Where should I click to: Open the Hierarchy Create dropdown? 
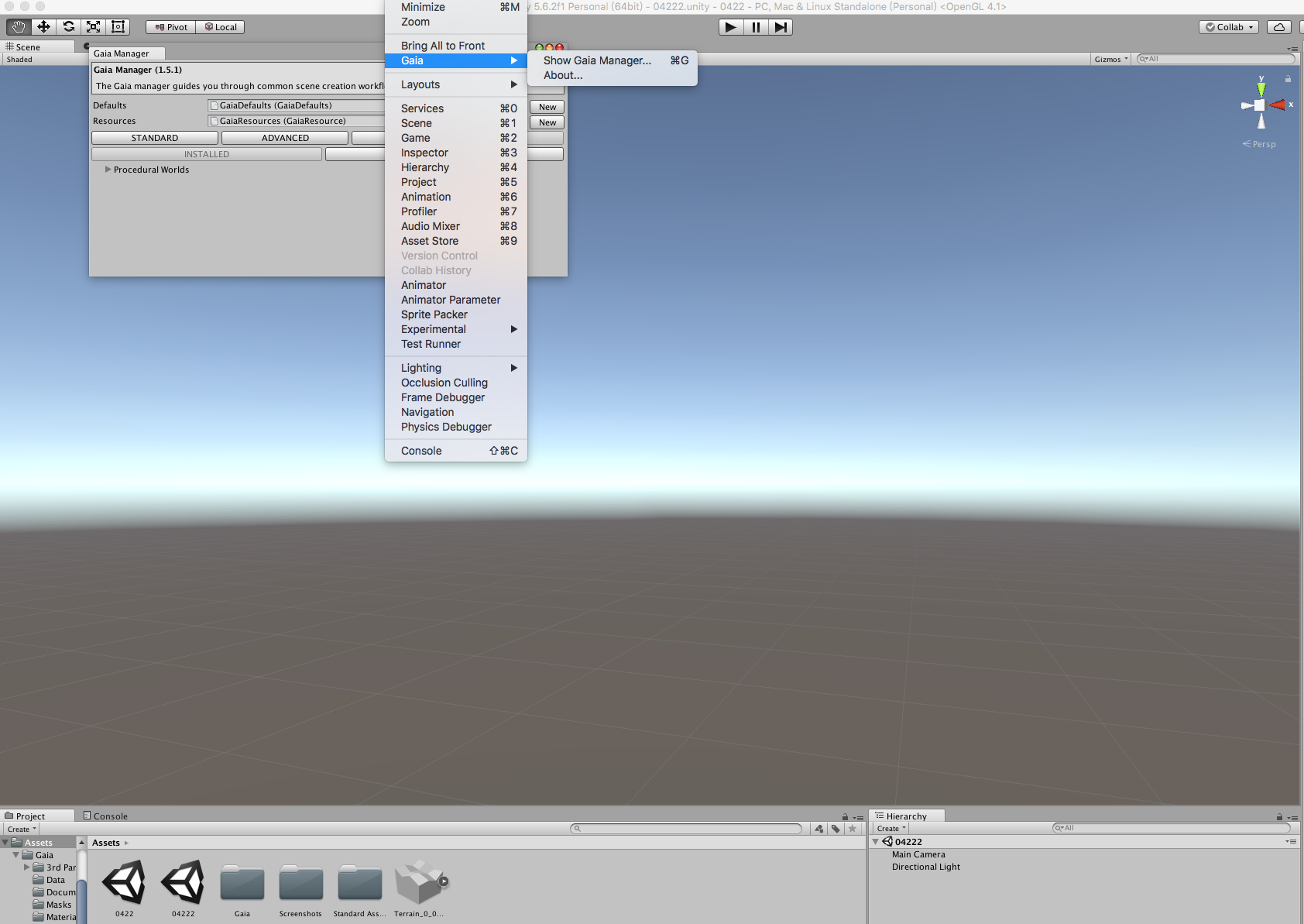(x=890, y=828)
